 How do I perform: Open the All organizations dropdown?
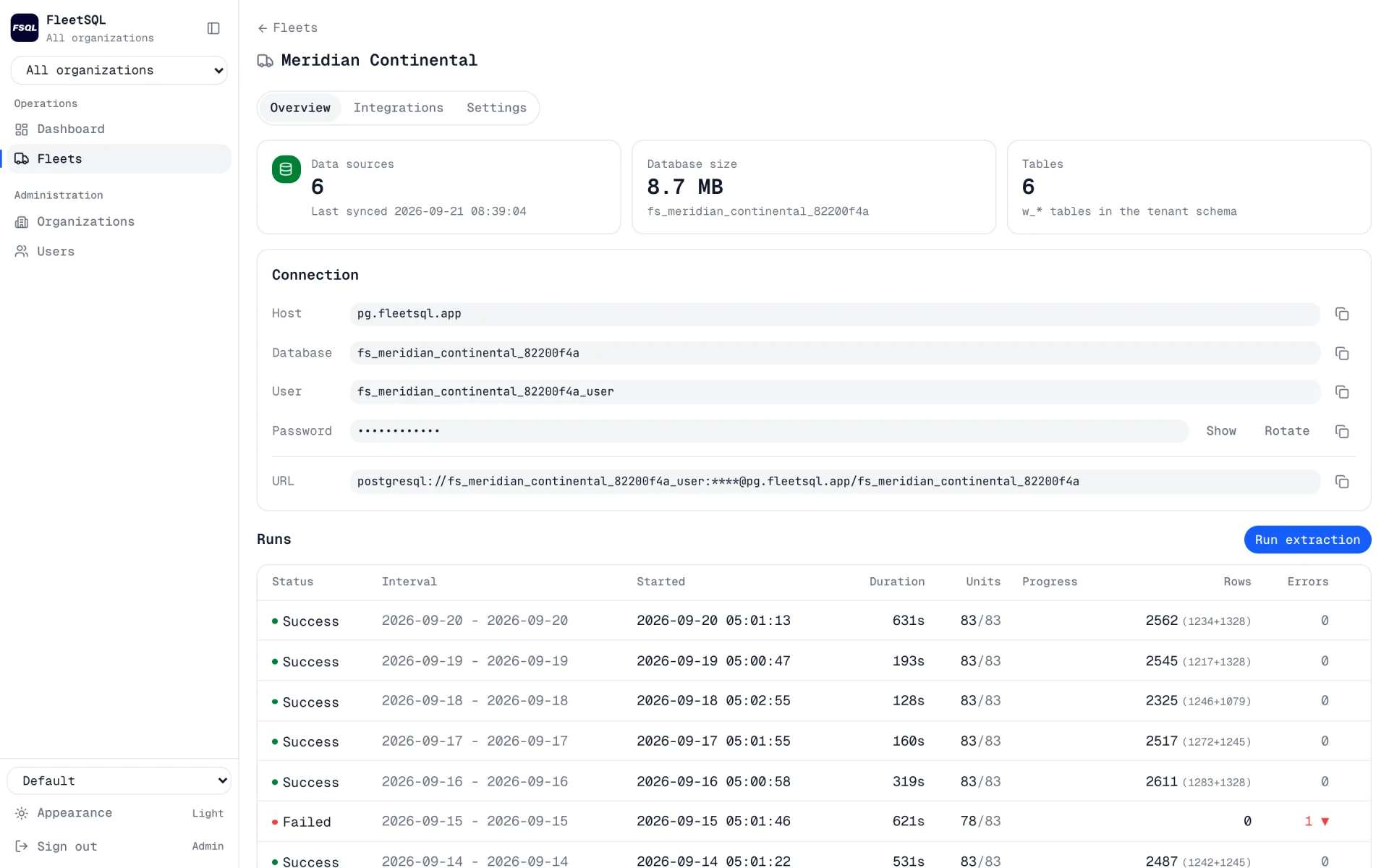(119, 70)
